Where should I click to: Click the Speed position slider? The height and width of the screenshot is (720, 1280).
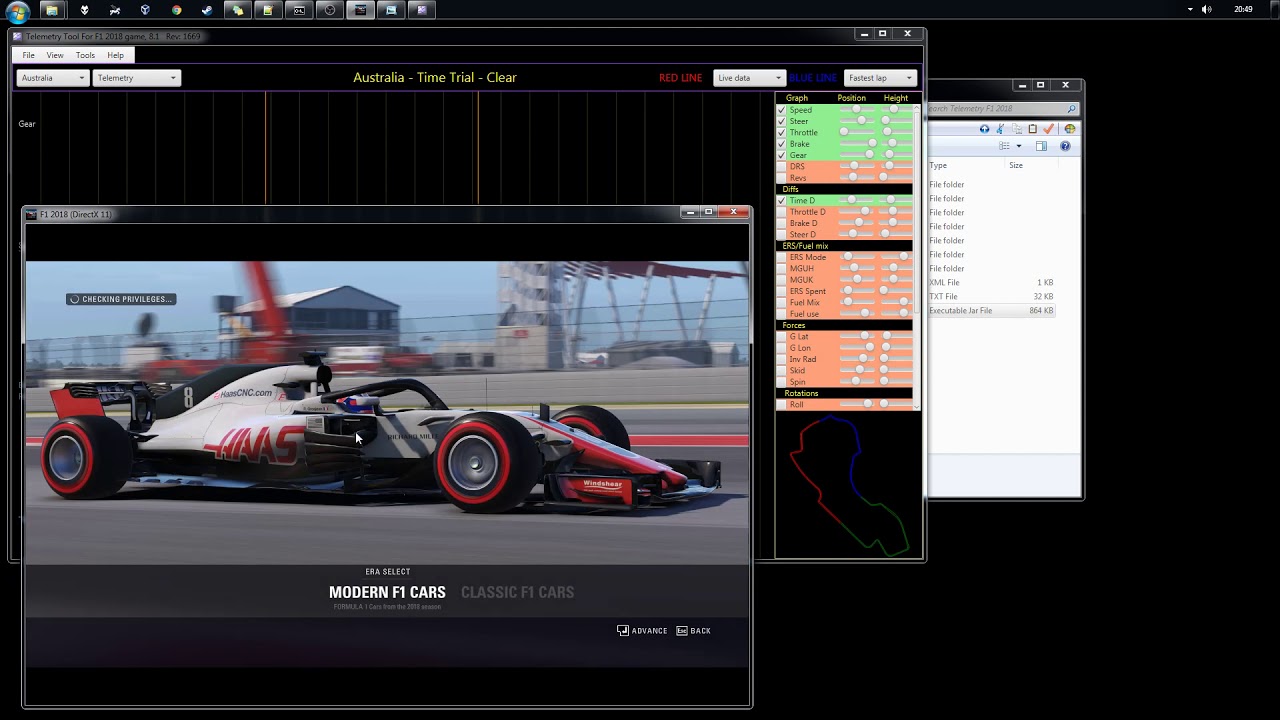pyautogui.click(x=855, y=110)
